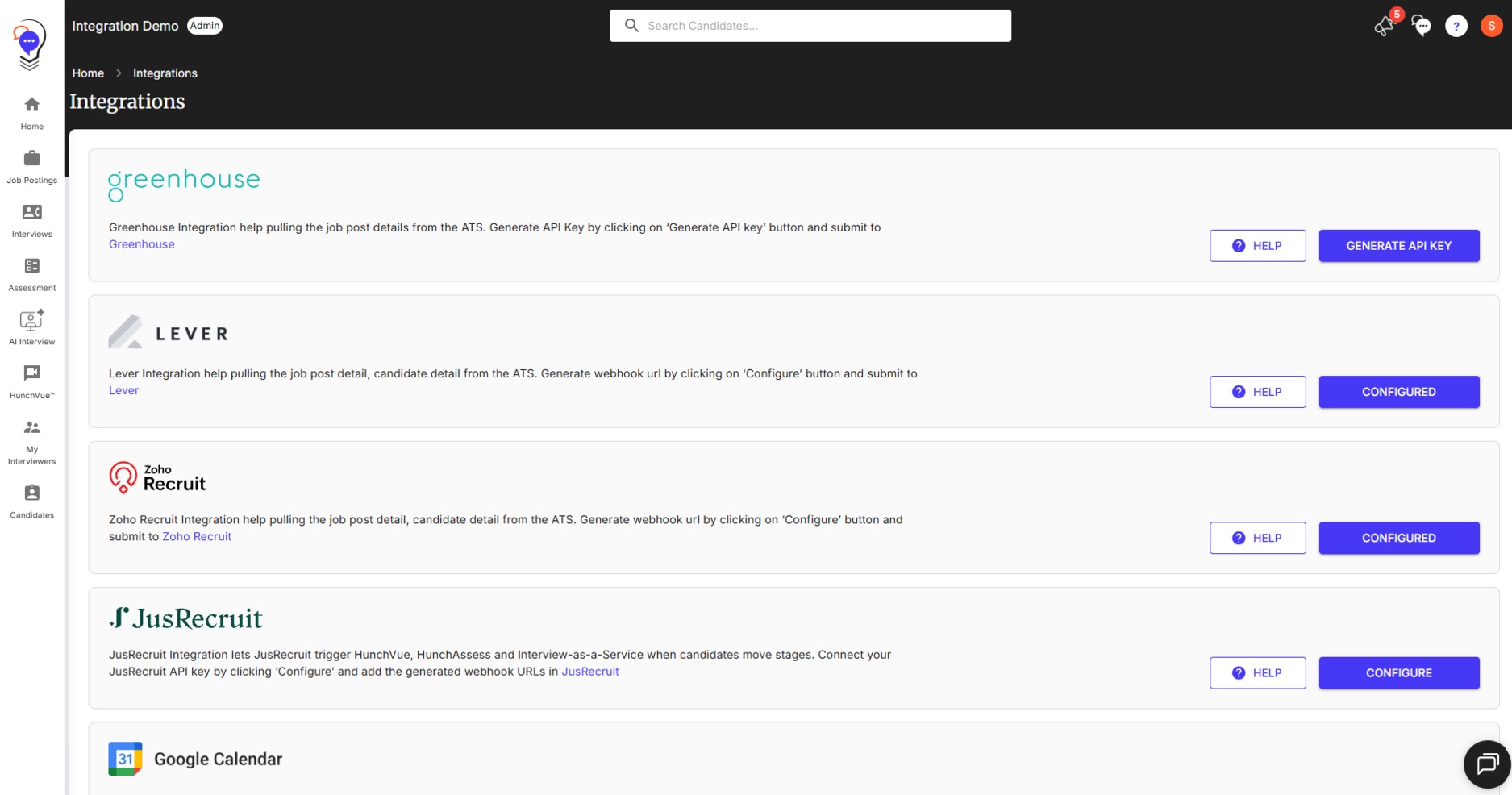Open the user avatar S menu
The image size is (1512, 795).
point(1492,26)
